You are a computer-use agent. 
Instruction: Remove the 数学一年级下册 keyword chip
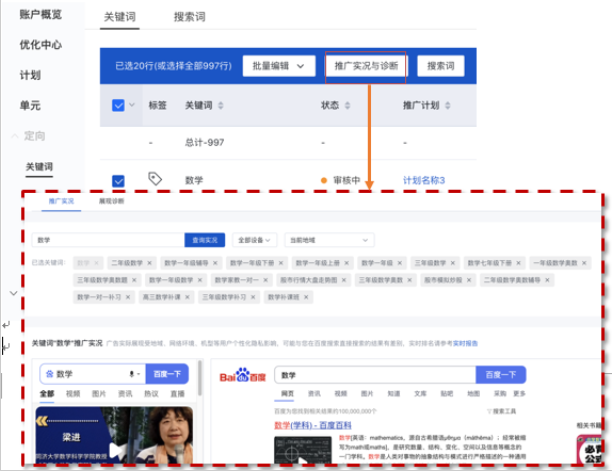point(281,263)
